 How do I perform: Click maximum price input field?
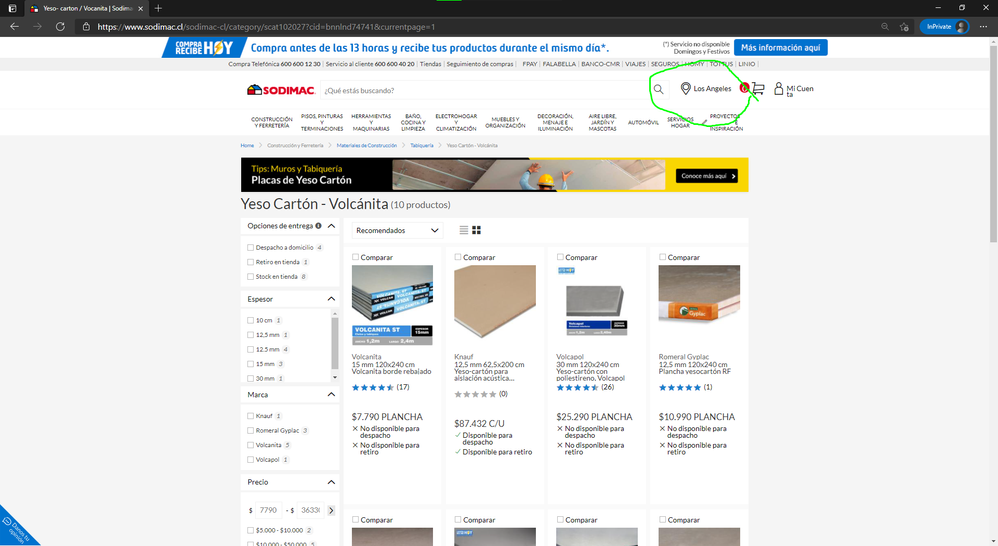[310, 510]
